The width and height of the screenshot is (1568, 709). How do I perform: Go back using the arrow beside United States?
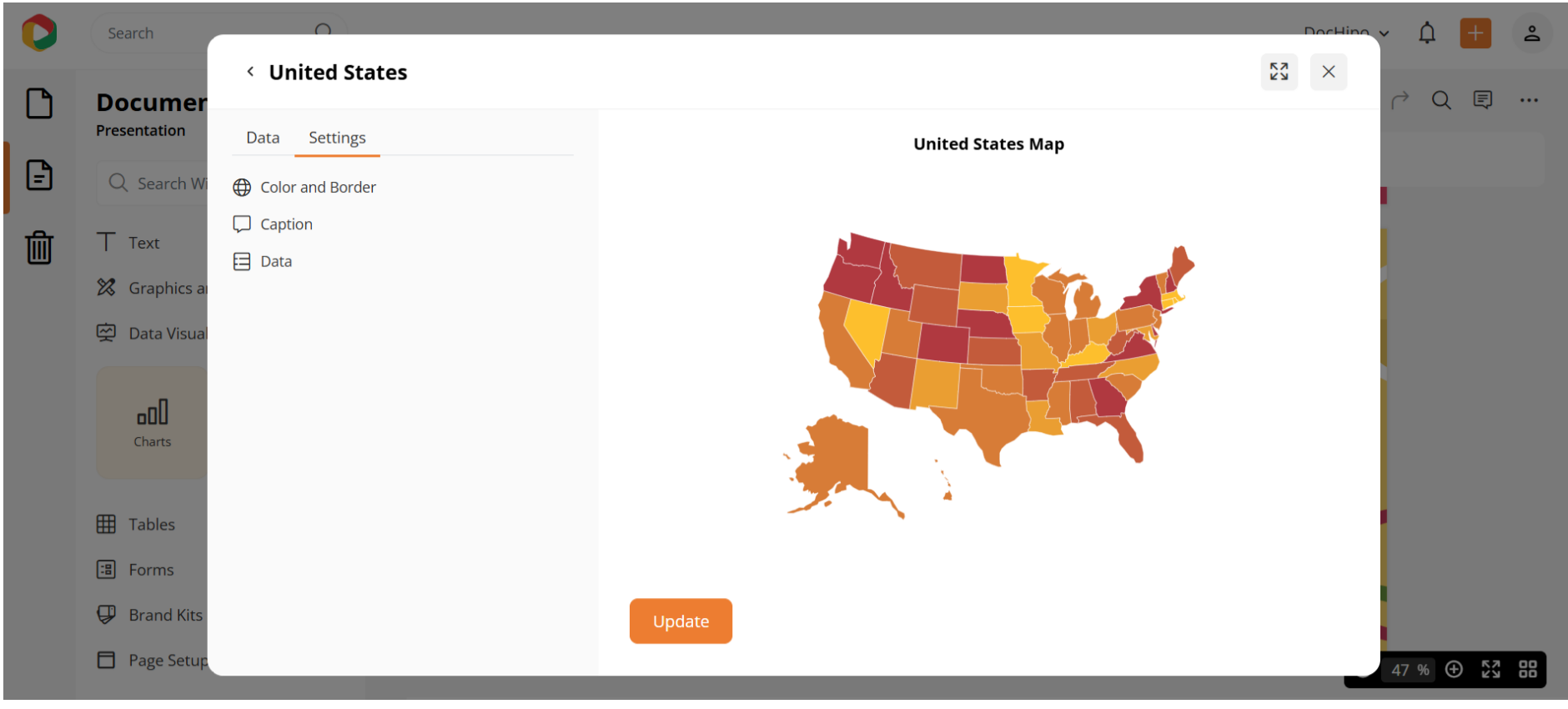[x=250, y=72]
